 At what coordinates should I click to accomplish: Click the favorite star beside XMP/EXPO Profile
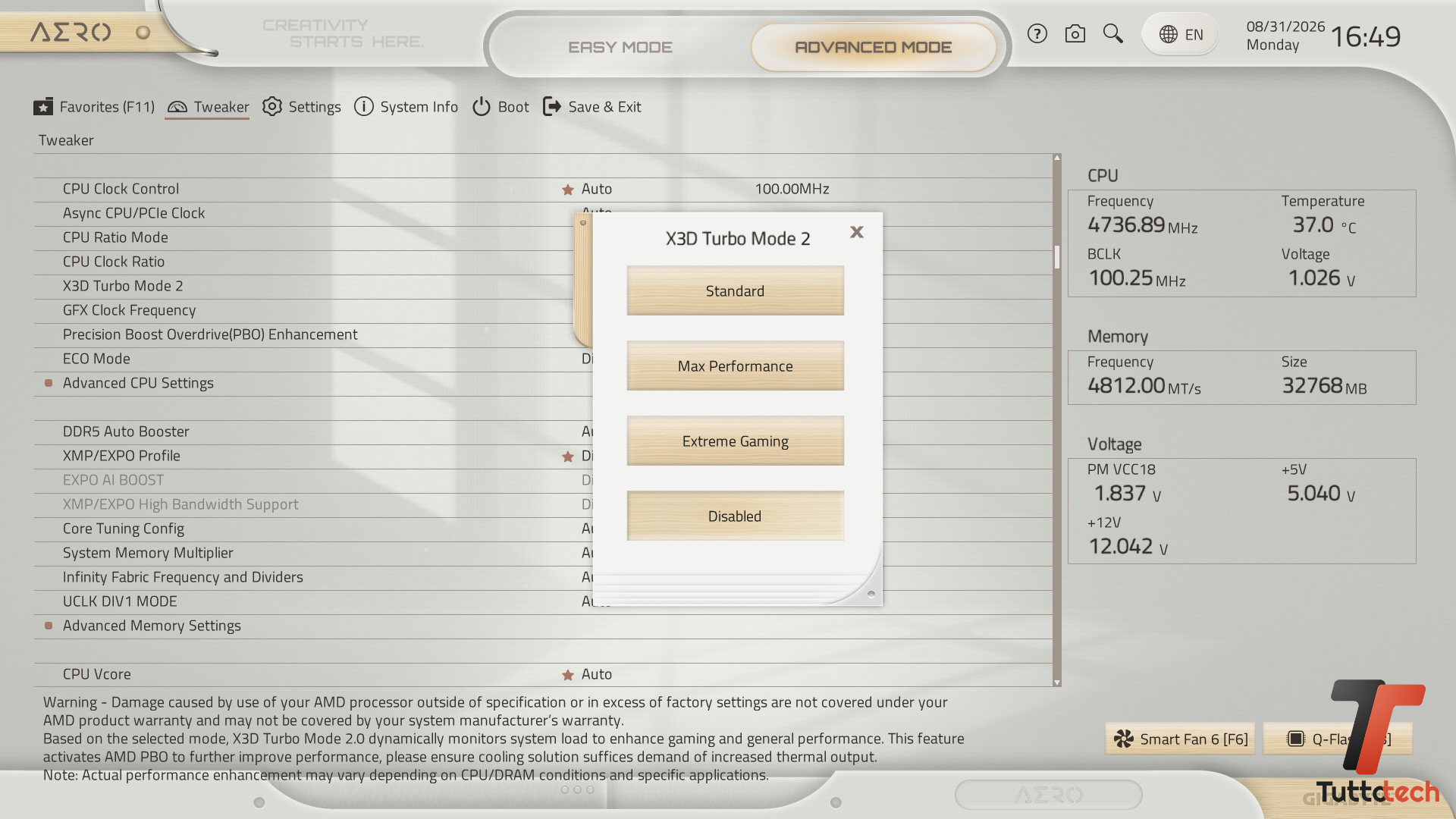(567, 457)
